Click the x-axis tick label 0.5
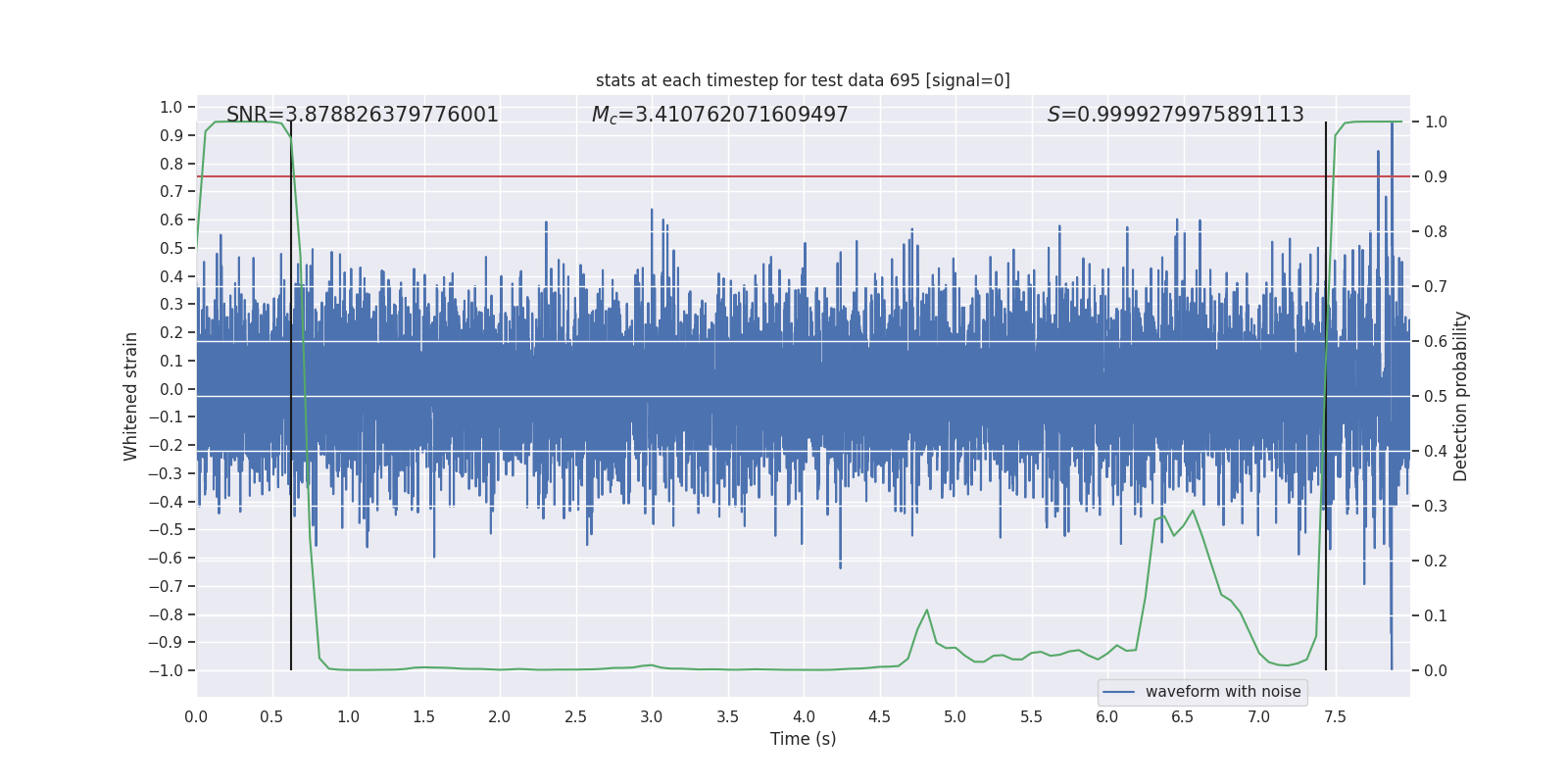 click(272, 716)
